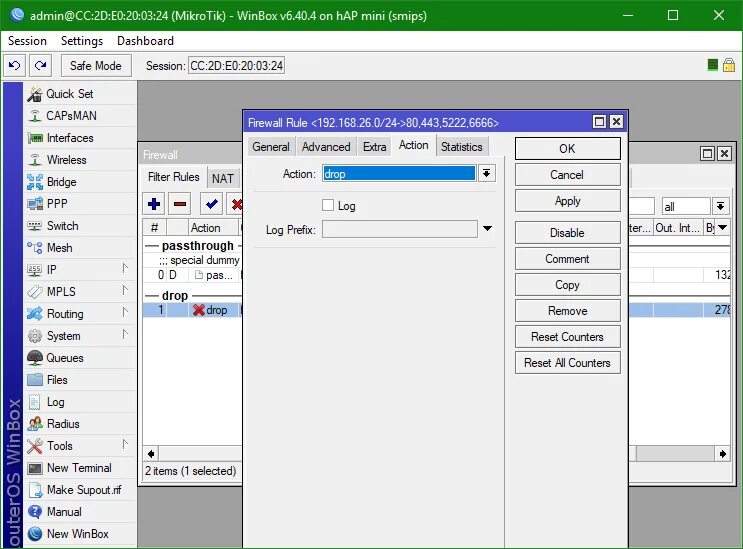Click the Copy button
Viewport: 743px width, 549px height.
coord(568,285)
